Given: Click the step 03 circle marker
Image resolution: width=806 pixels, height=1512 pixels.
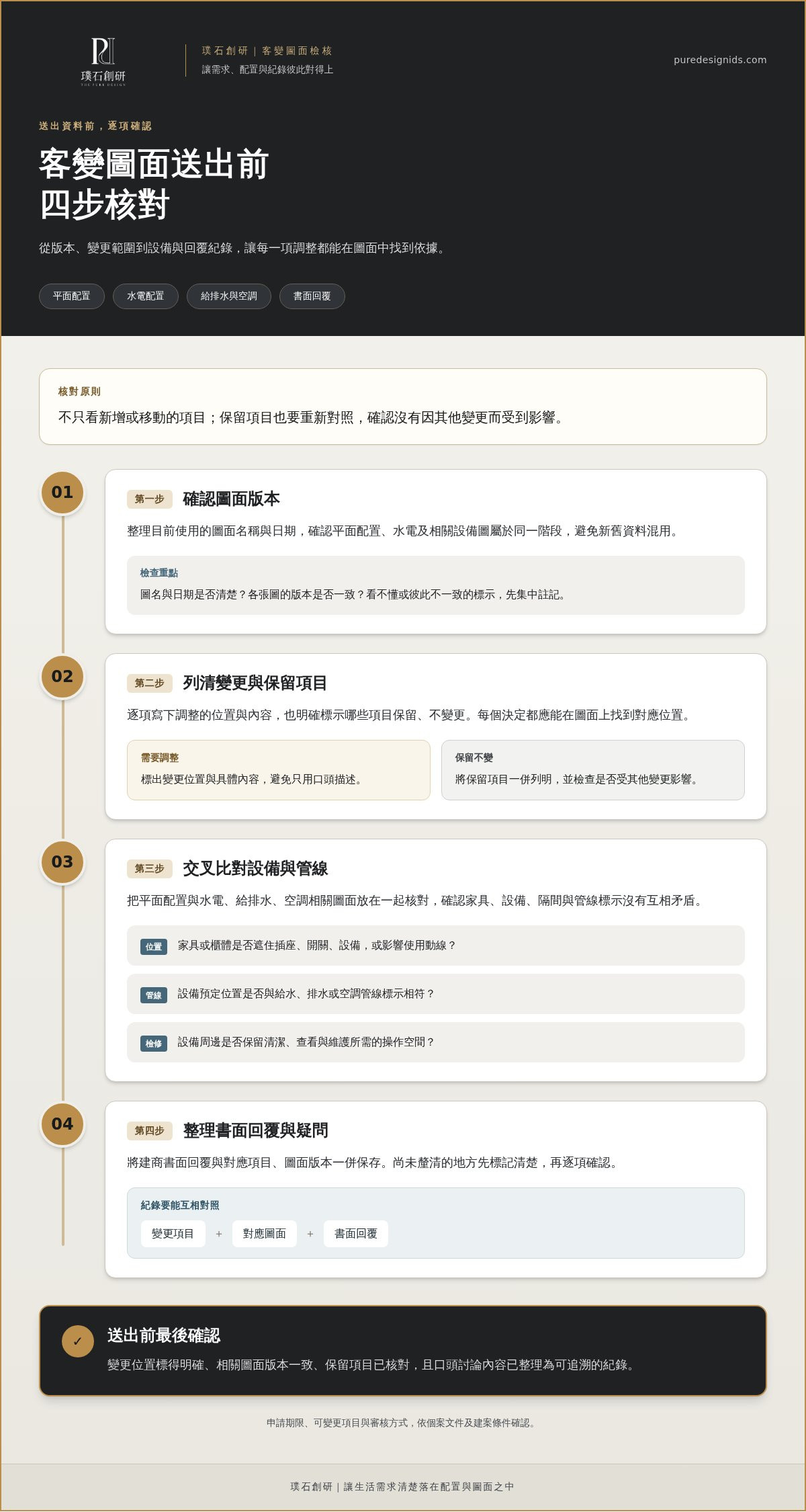Looking at the screenshot, I should (x=62, y=862).
